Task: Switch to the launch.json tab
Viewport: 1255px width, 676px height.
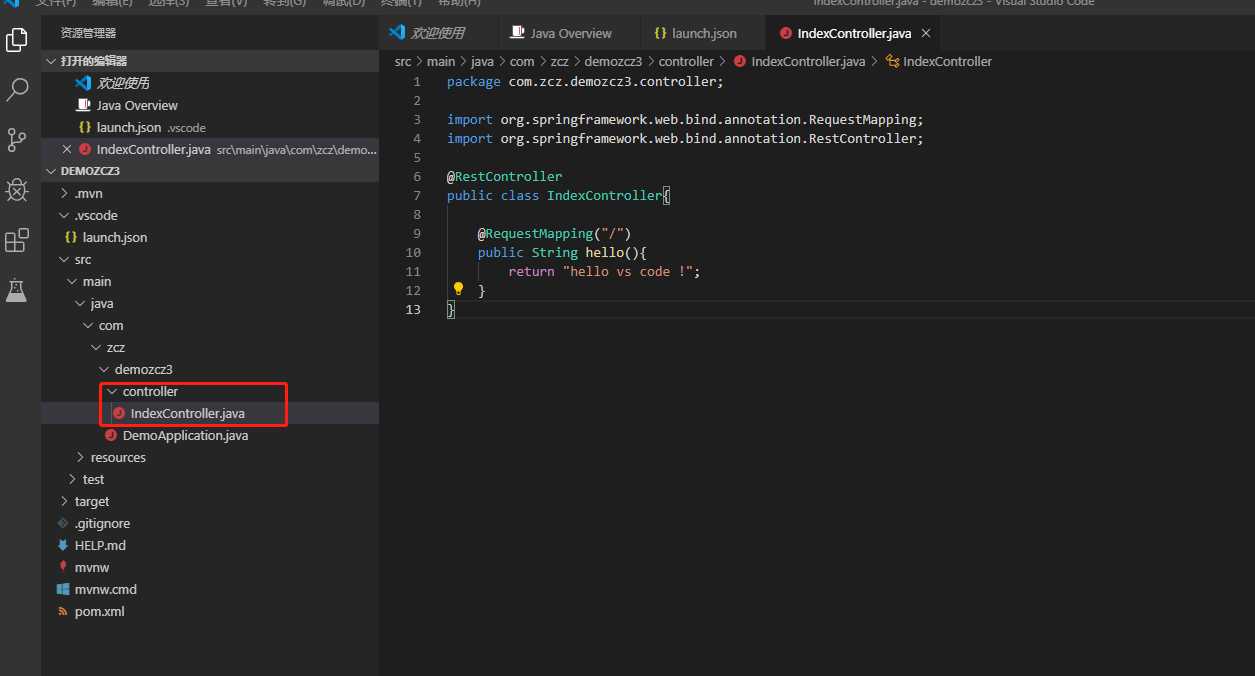Action: (703, 33)
